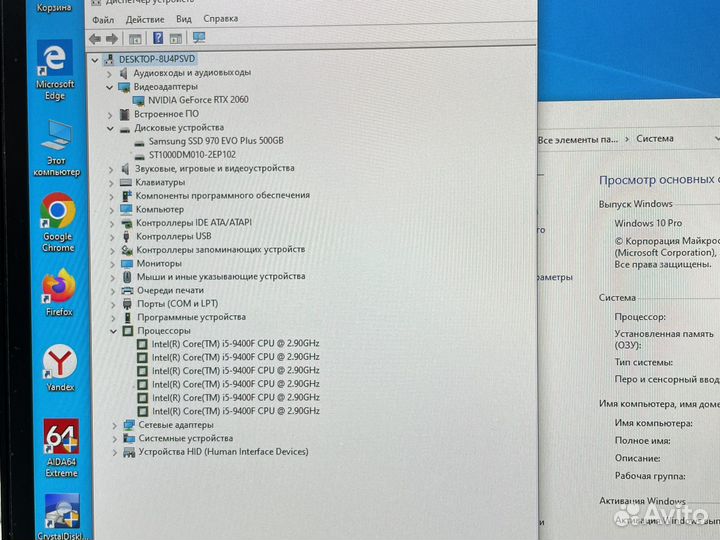Click the Контроллеры запоминающих устройств icon
Viewport: 720px width, 540px height.
(x=127, y=250)
